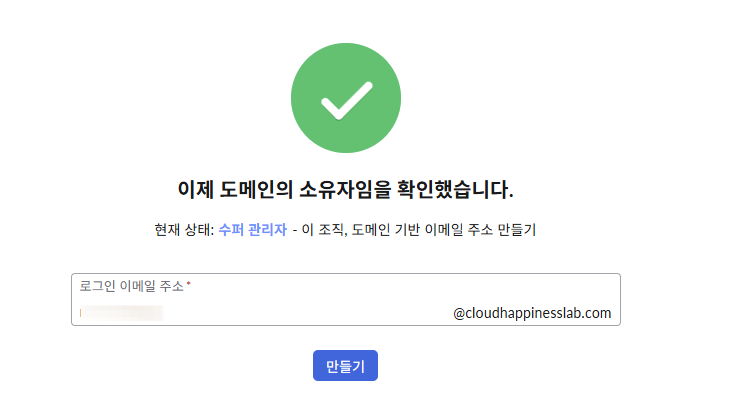Click the 이 조직 phrase in the status line

point(323,230)
